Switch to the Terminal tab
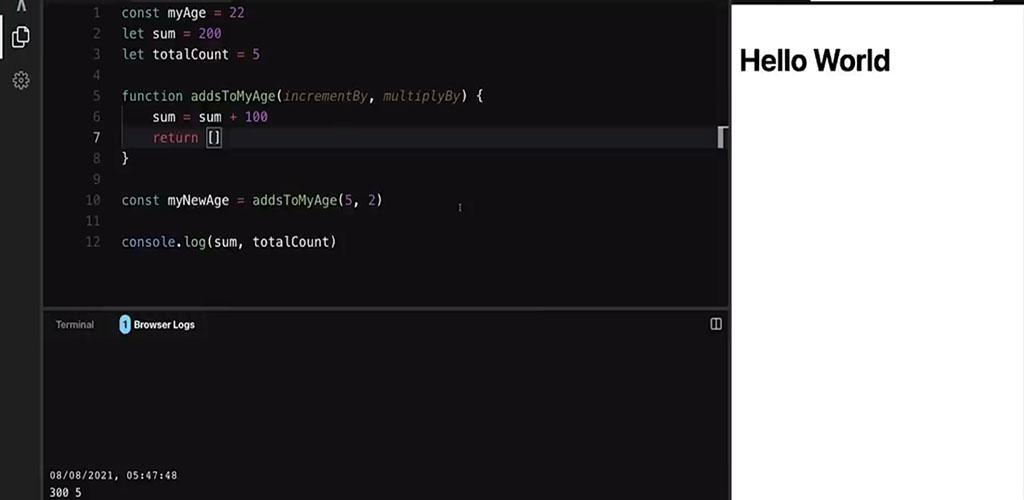 pyautogui.click(x=74, y=324)
